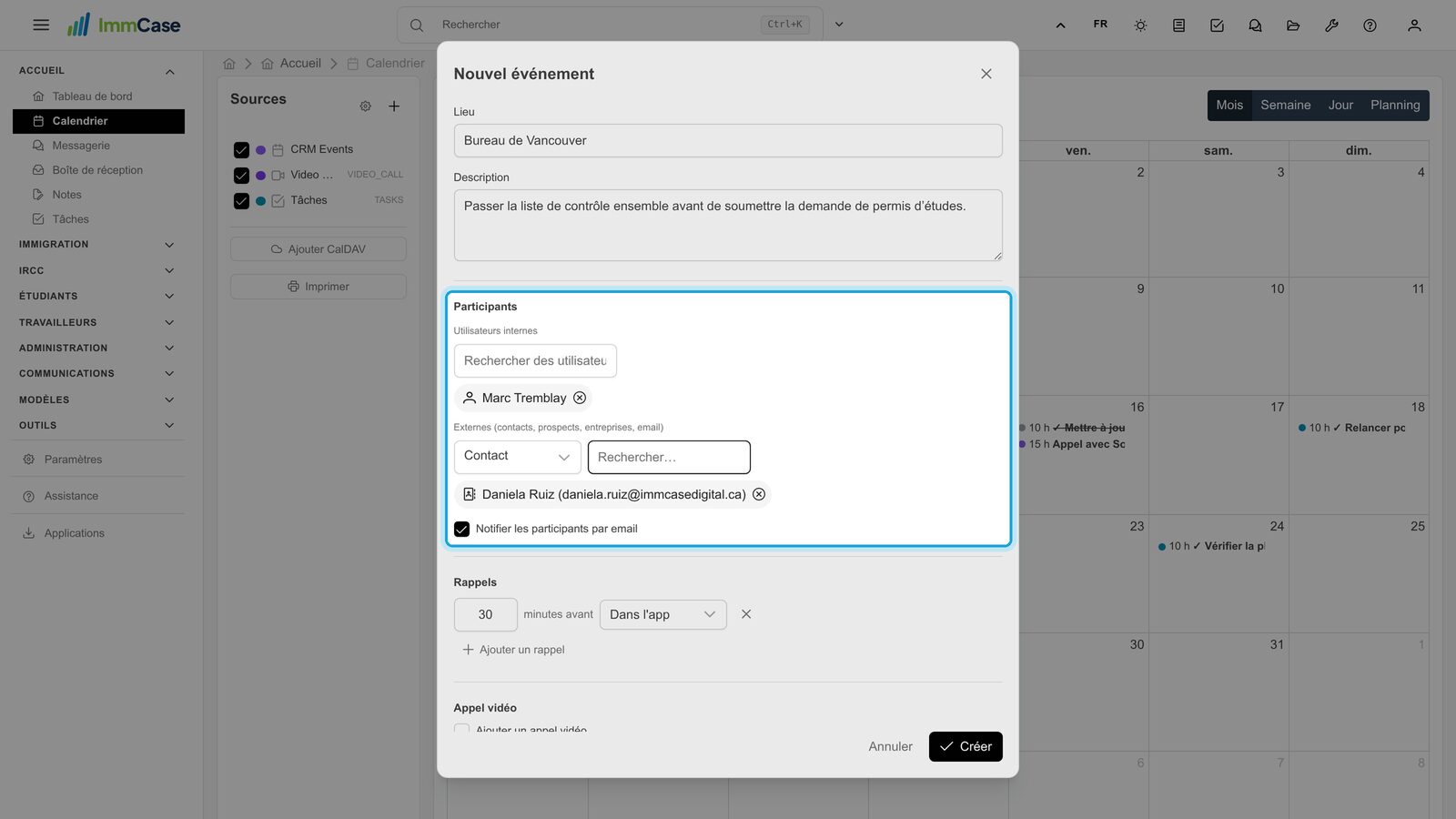Click the Description text area

tap(728, 225)
